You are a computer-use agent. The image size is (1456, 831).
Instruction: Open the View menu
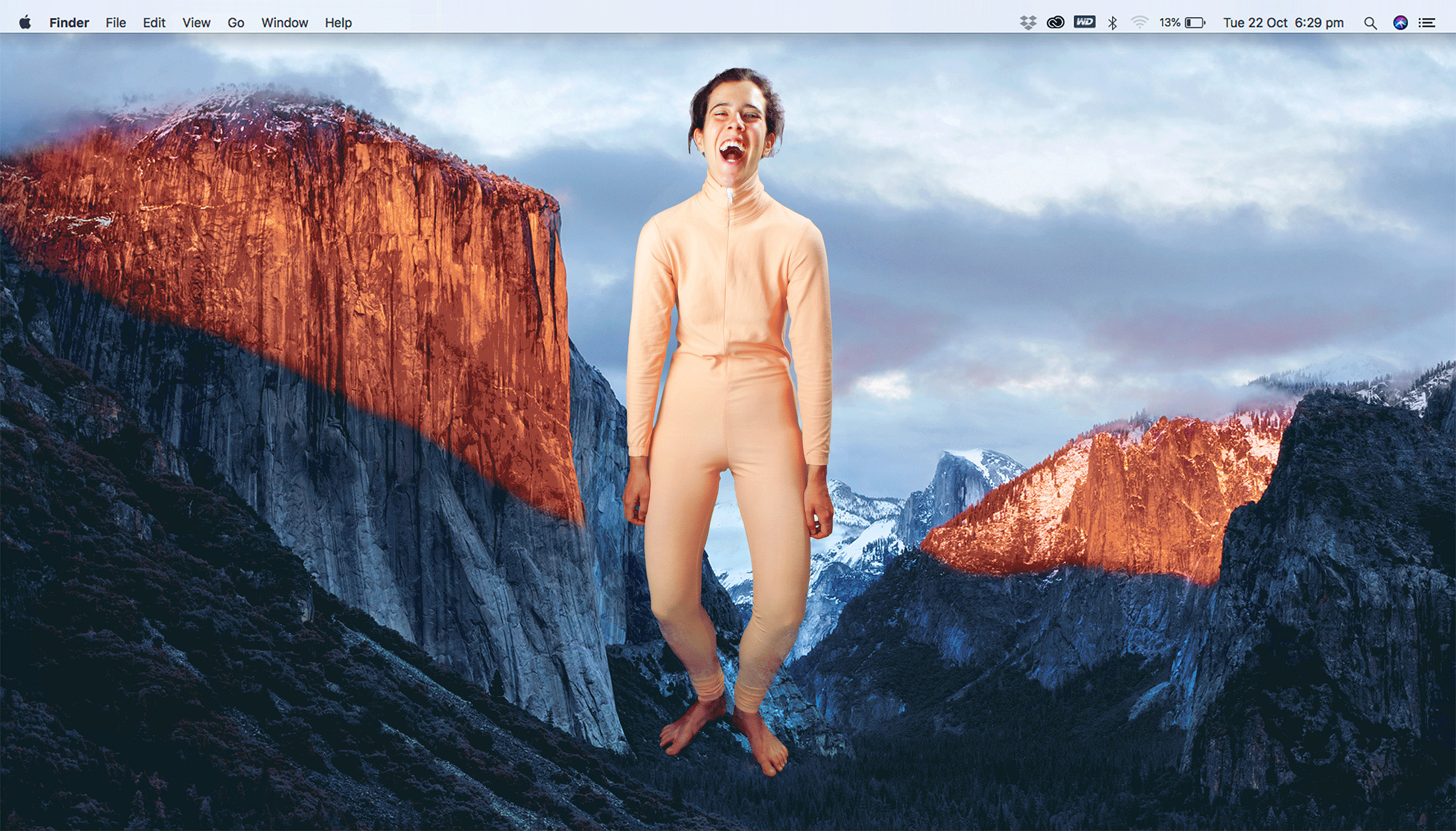[196, 22]
